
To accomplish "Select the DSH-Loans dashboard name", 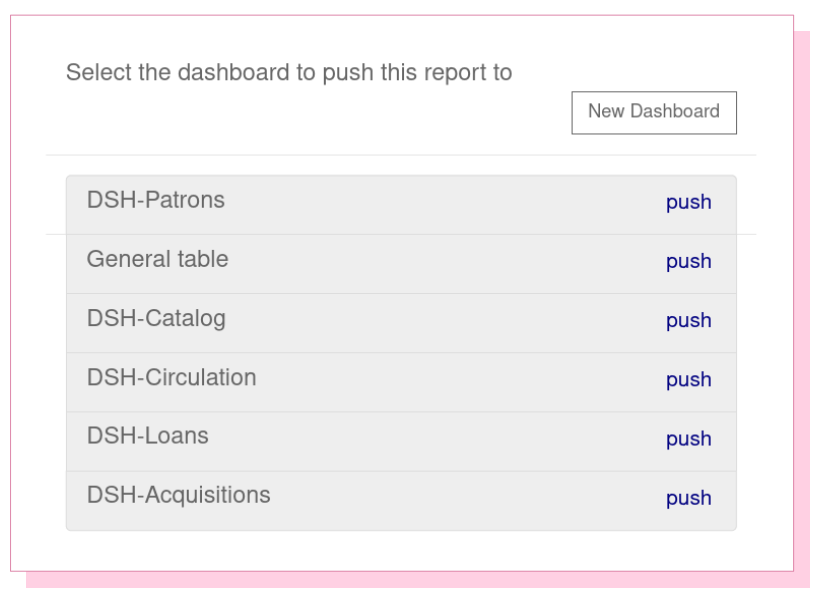I will tap(147, 436).
